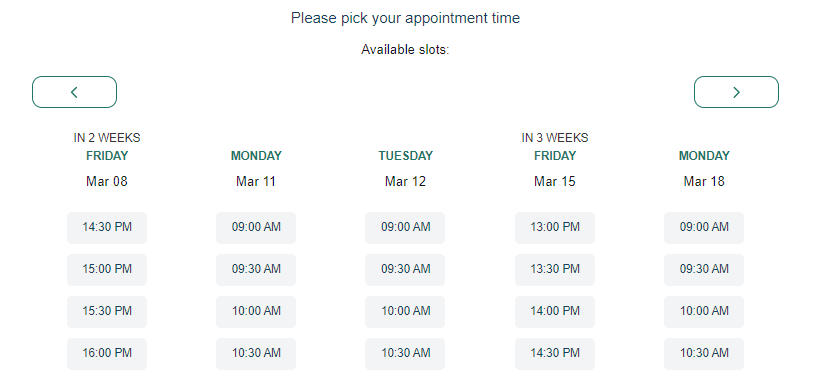Select 13:00 PM on Friday Mar 15
816x377 pixels.
[x=555, y=228]
